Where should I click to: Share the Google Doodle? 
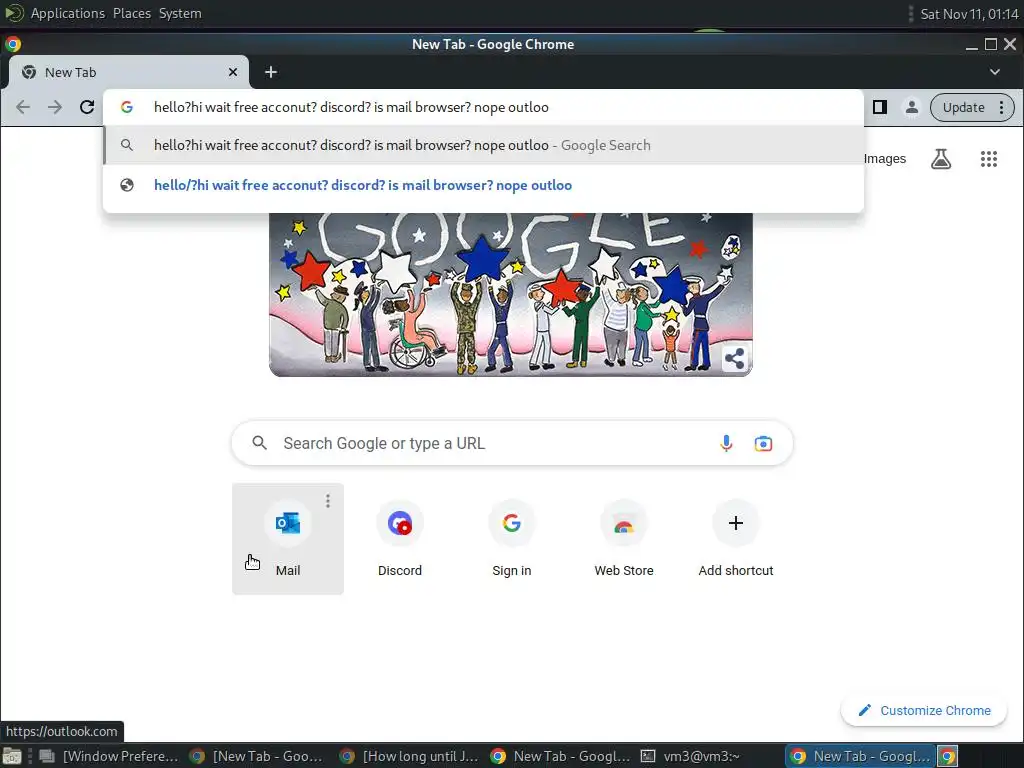coord(735,359)
